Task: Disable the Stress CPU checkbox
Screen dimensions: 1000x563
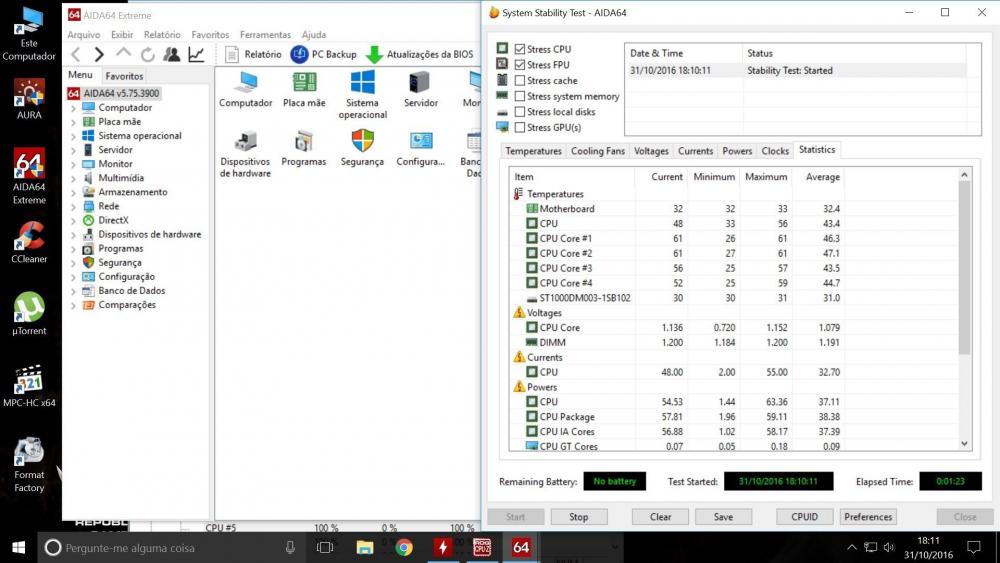Action: (520, 49)
